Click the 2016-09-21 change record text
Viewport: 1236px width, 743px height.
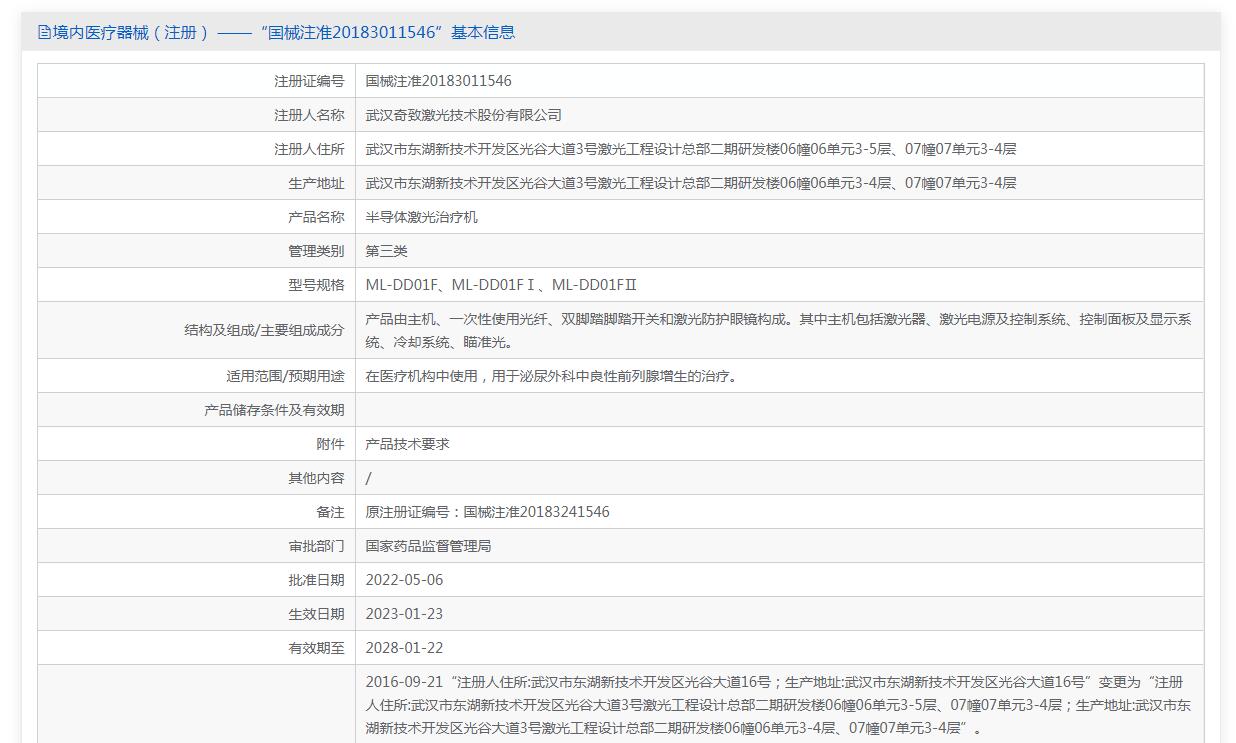point(778,705)
